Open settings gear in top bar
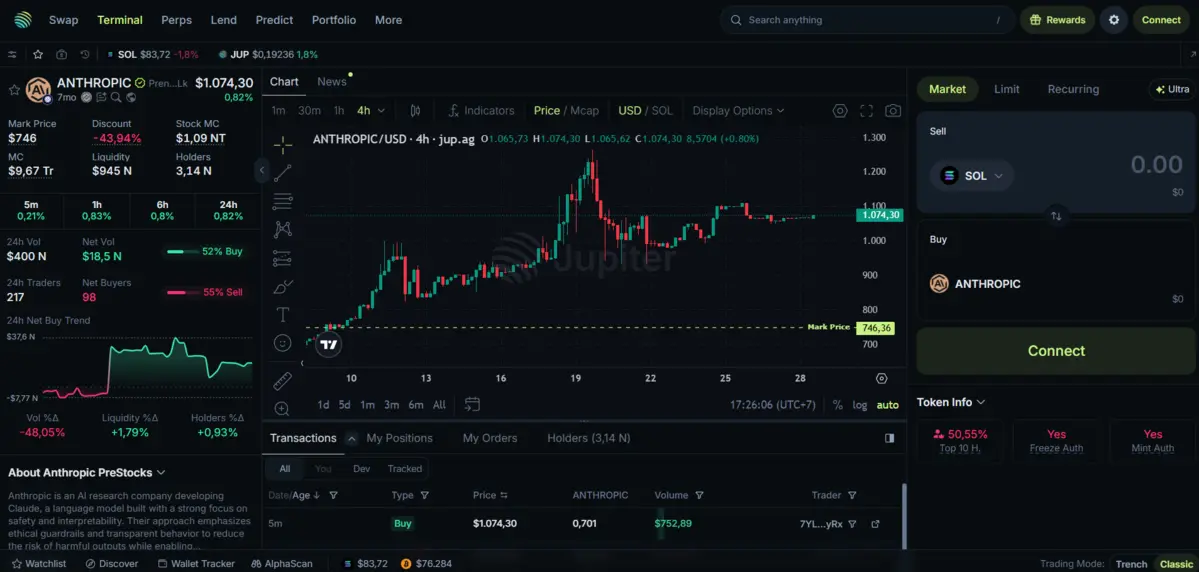This screenshot has width=1199, height=572. 1114,20
